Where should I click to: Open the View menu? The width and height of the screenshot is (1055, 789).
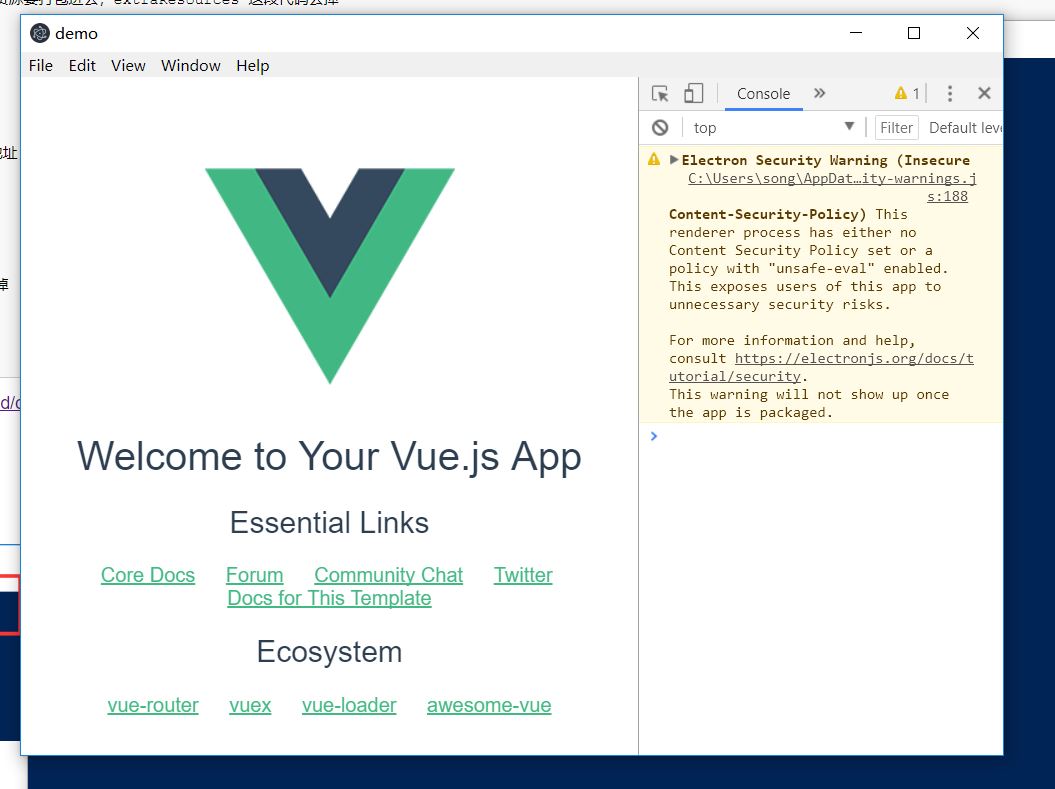pyautogui.click(x=128, y=65)
